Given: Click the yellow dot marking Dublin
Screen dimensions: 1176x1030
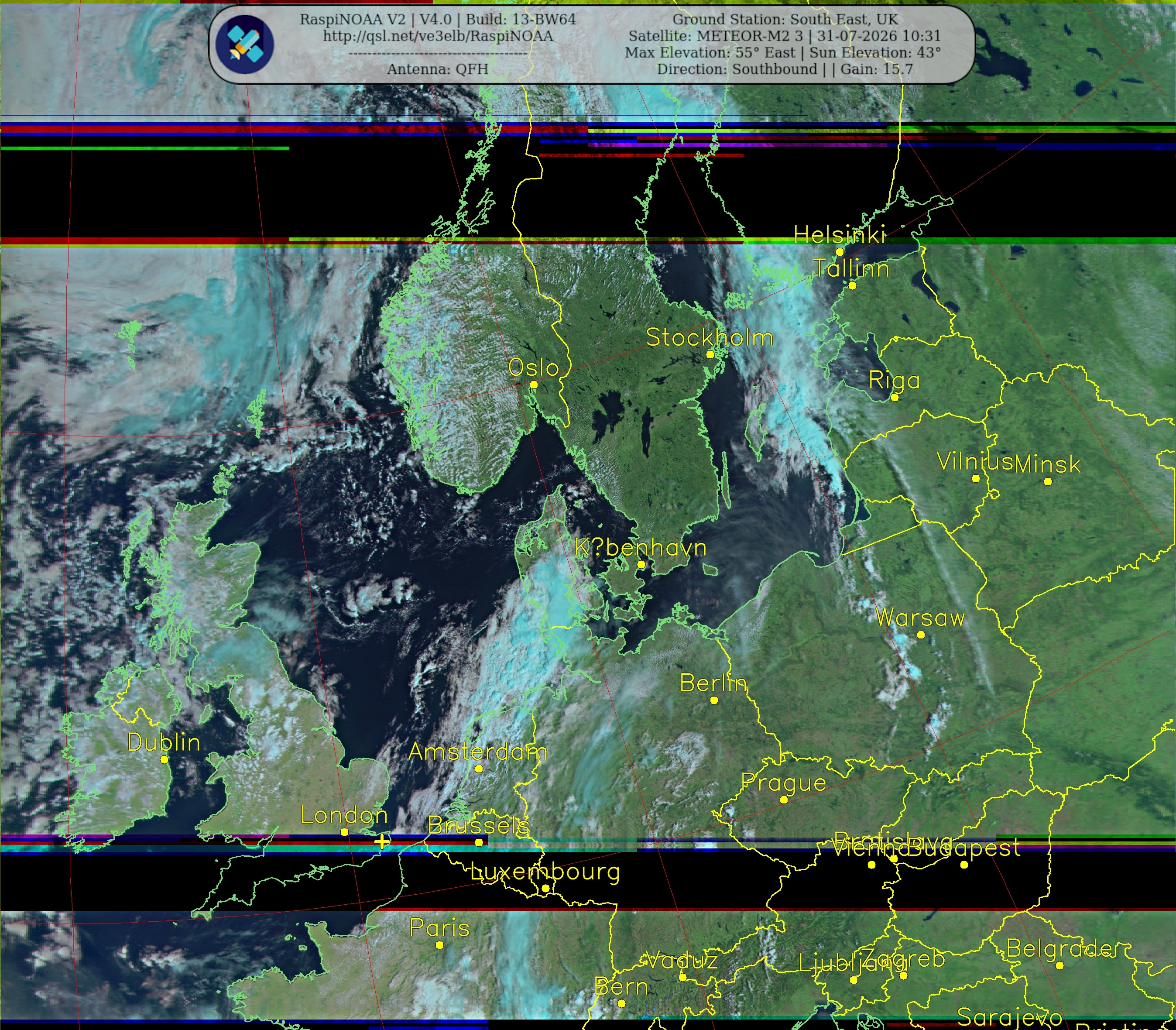Looking at the screenshot, I should tap(165, 759).
